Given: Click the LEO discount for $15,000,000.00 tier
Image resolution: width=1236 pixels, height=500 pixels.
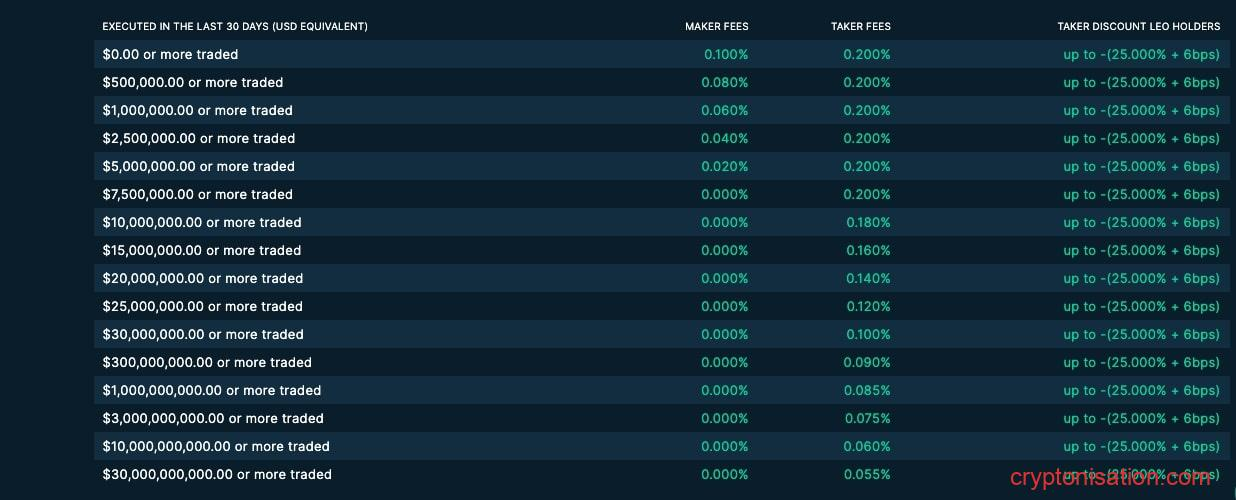Looking at the screenshot, I should coord(1141,250).
